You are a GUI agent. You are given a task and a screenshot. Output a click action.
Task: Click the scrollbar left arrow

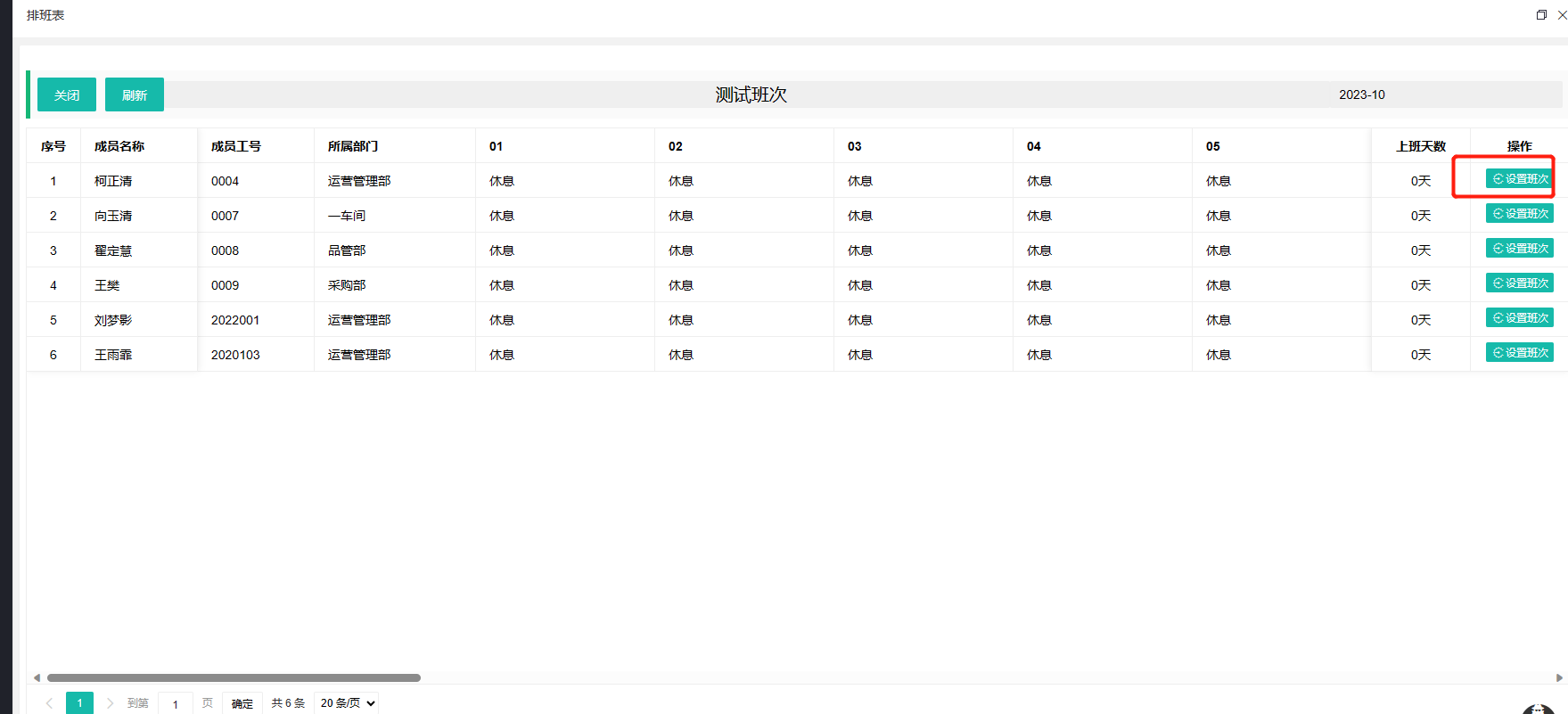37,677
